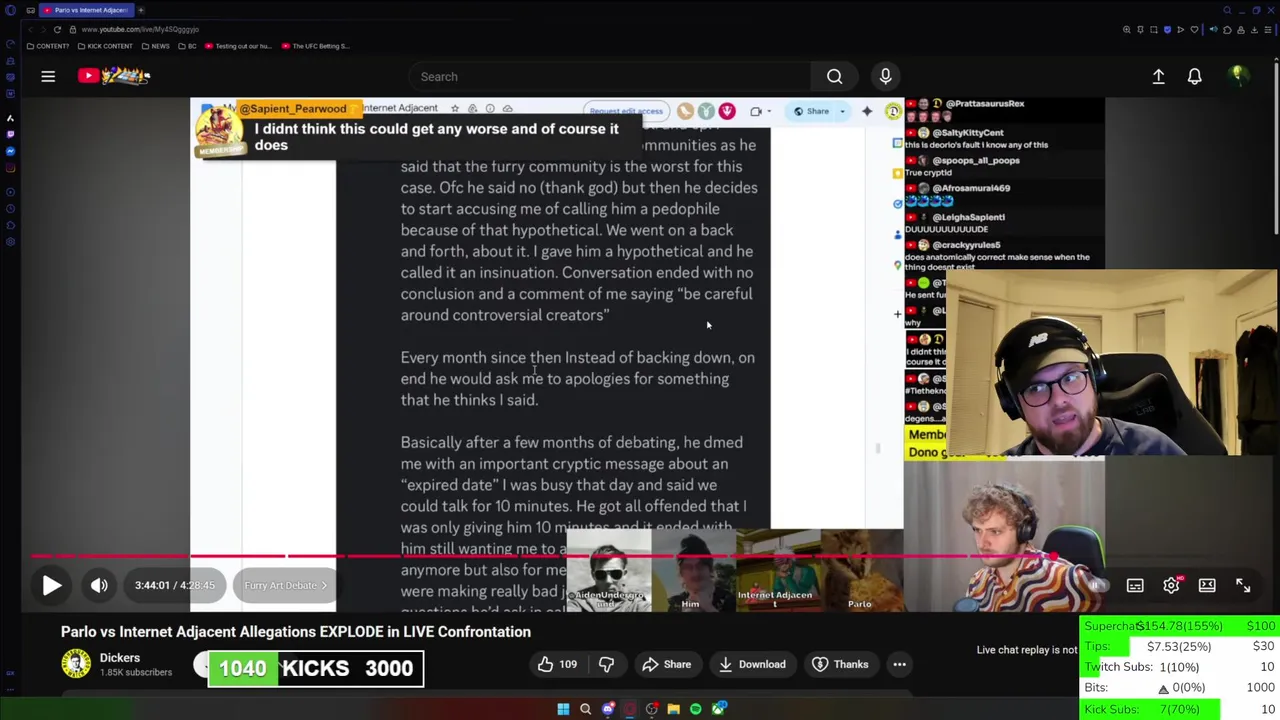Viewport: 1280px width, 720px height.
Task: Dislike the video
Action: pos(606,664)
